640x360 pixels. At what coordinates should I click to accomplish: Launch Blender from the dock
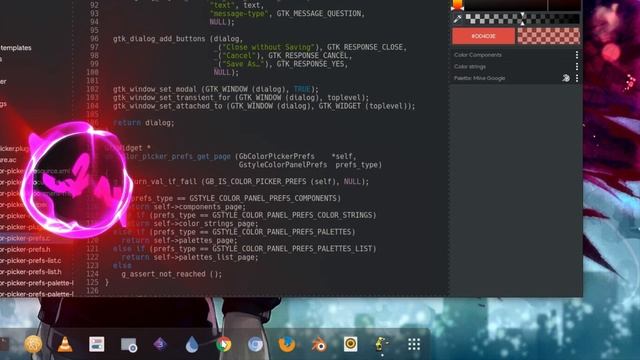click(x=319, y=345)
